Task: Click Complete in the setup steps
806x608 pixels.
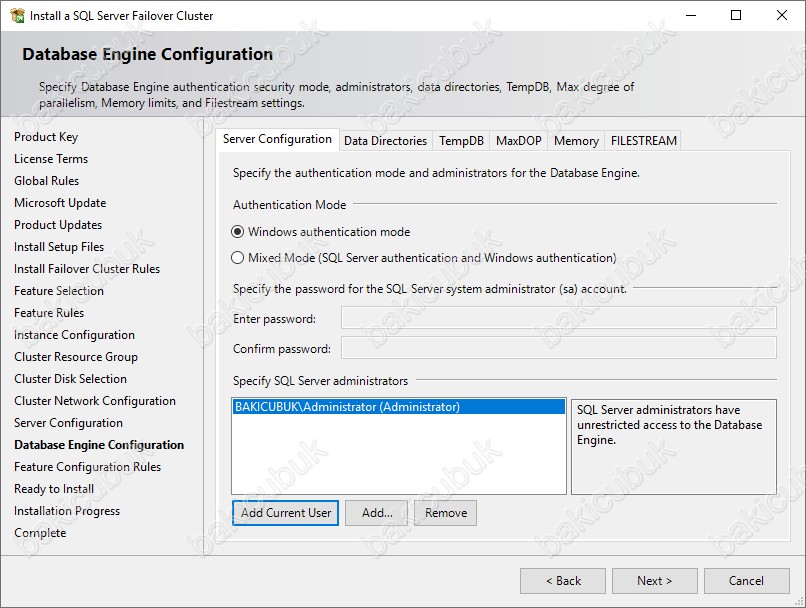Action: 40,533
